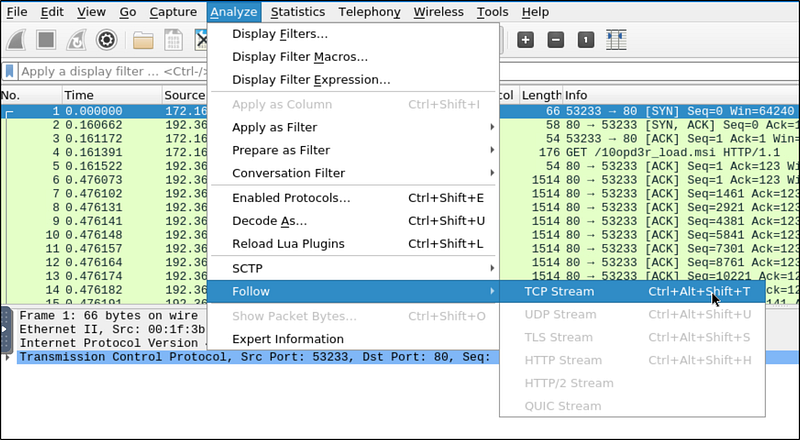Click the open file folder icon
The width and height of the screenshot is (800, 440).
click(143, 40)
